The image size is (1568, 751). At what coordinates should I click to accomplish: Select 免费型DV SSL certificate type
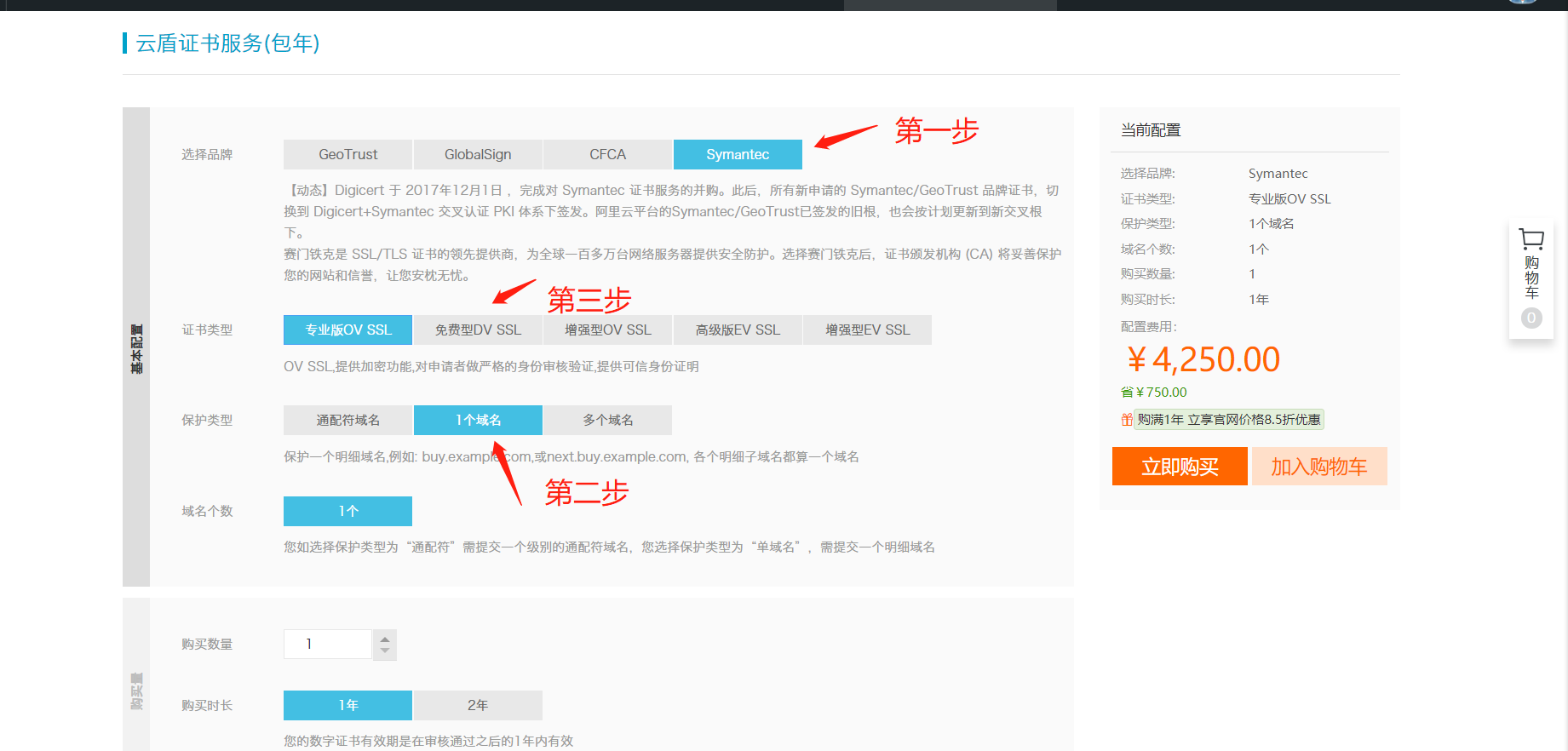pos(478,330)
